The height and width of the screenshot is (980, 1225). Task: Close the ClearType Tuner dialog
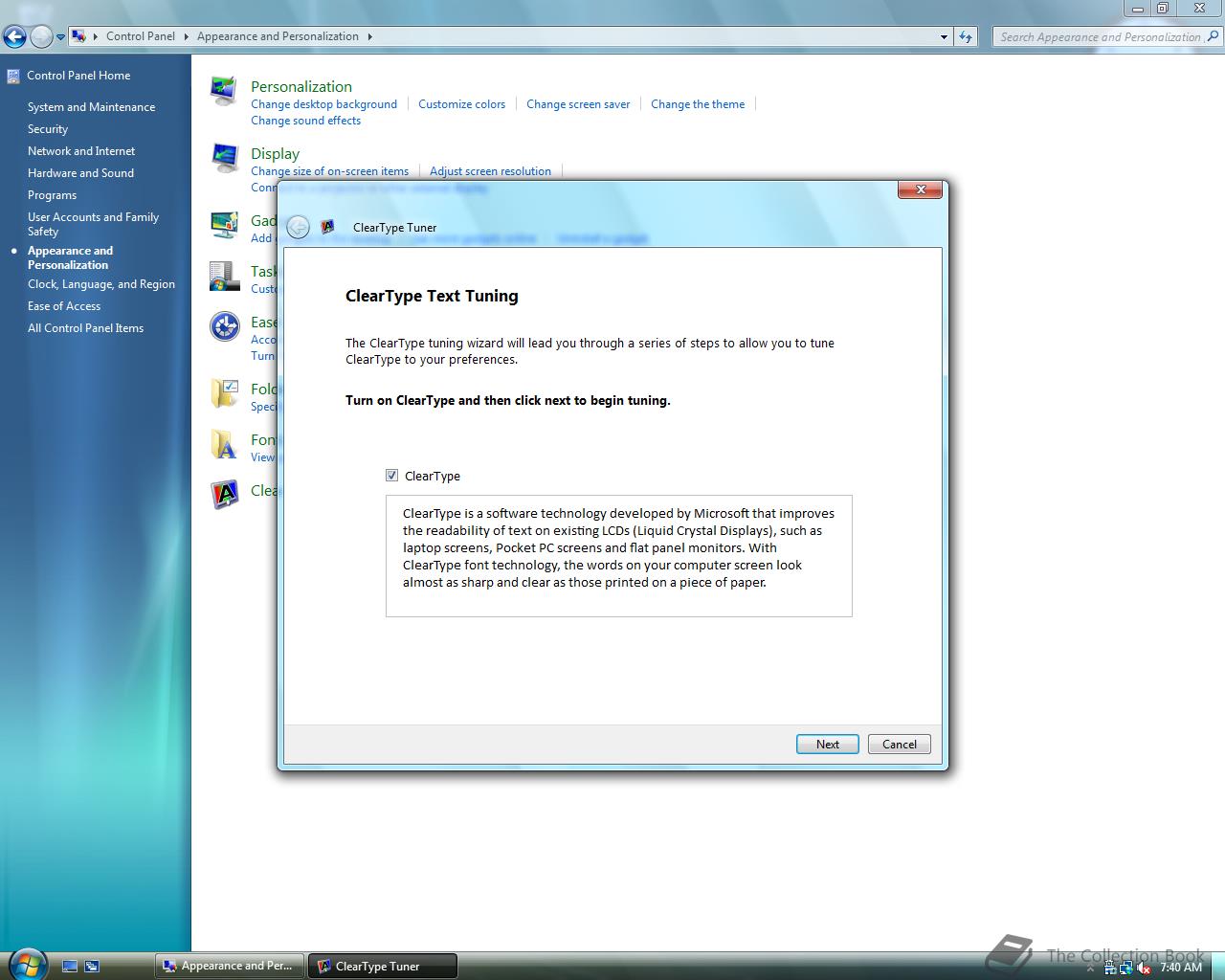point(920,189)
